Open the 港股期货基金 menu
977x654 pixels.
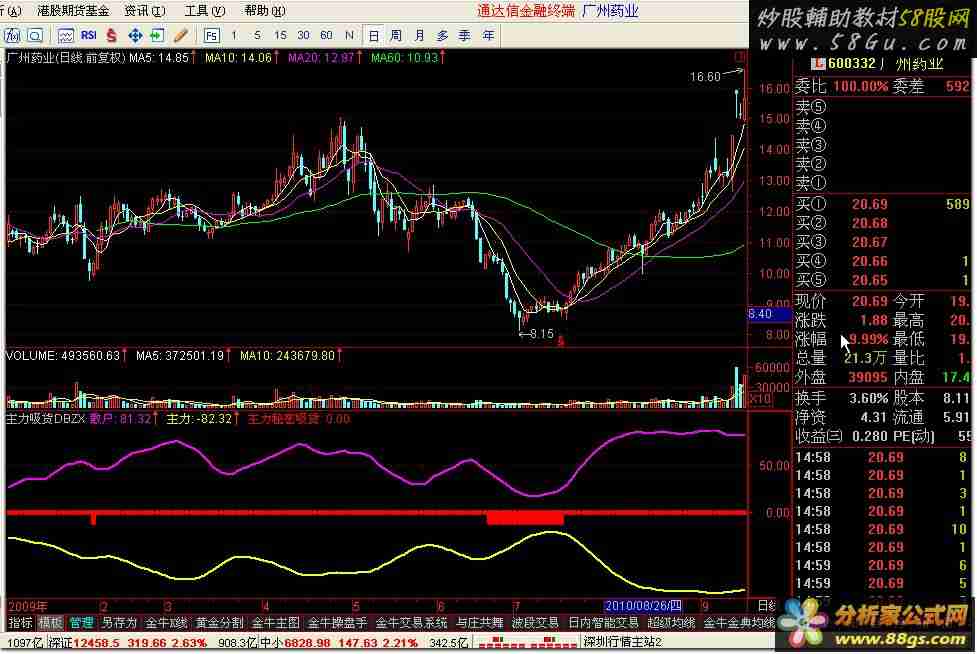pyautogui.click(x=73, y=11)
